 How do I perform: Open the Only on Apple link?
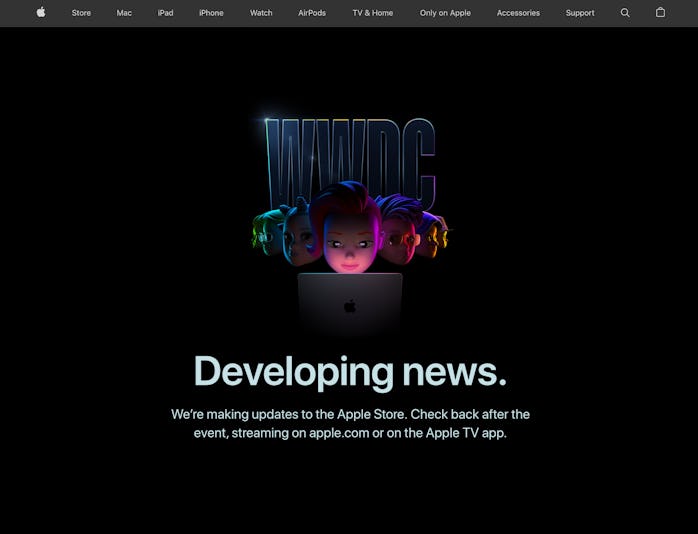445,13
